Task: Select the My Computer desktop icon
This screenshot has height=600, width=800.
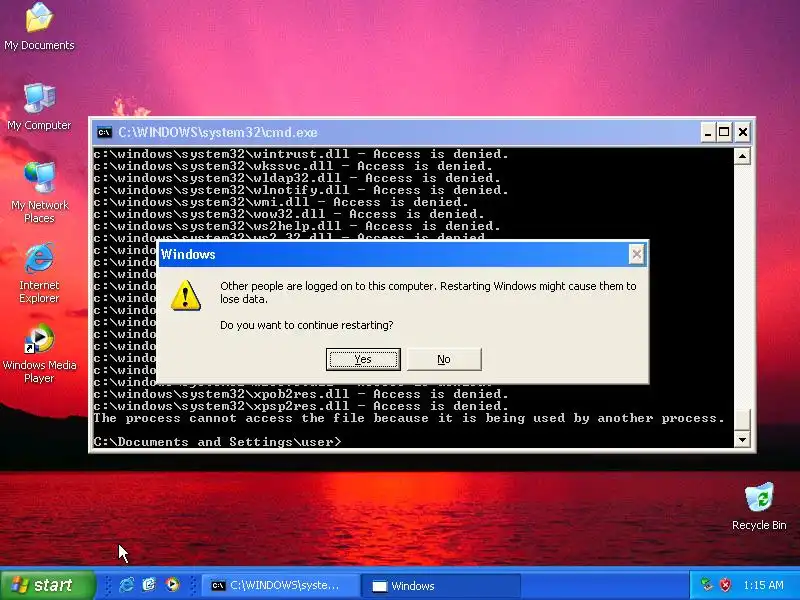Action: 39,106
